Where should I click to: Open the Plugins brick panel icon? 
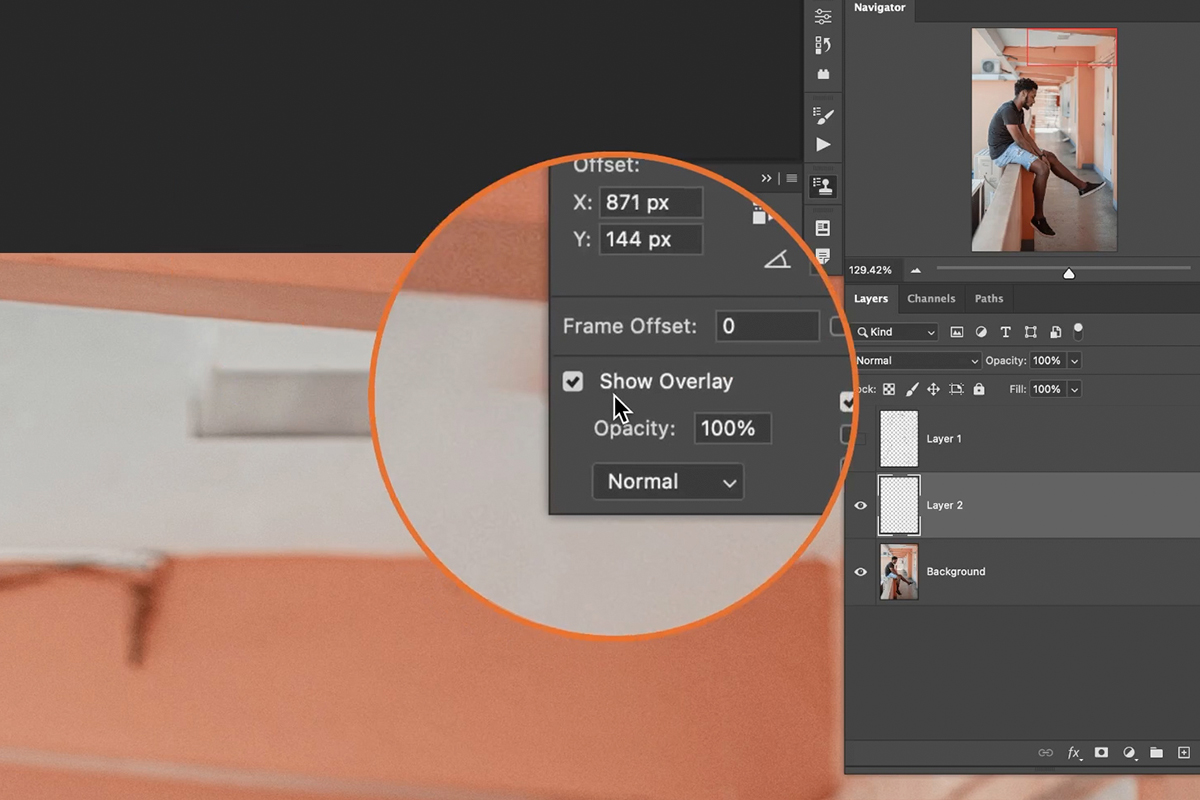pyautogui.click(x=823, y=74)
